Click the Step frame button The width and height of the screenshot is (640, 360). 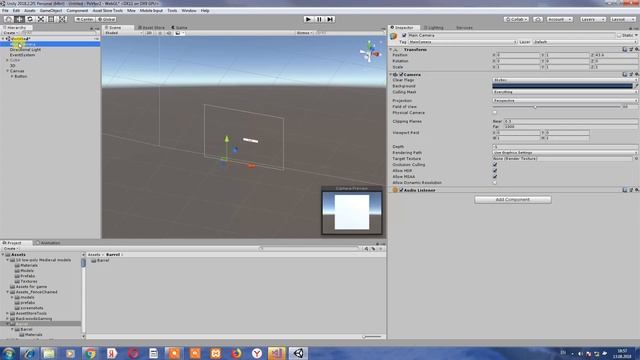(330, 19)
